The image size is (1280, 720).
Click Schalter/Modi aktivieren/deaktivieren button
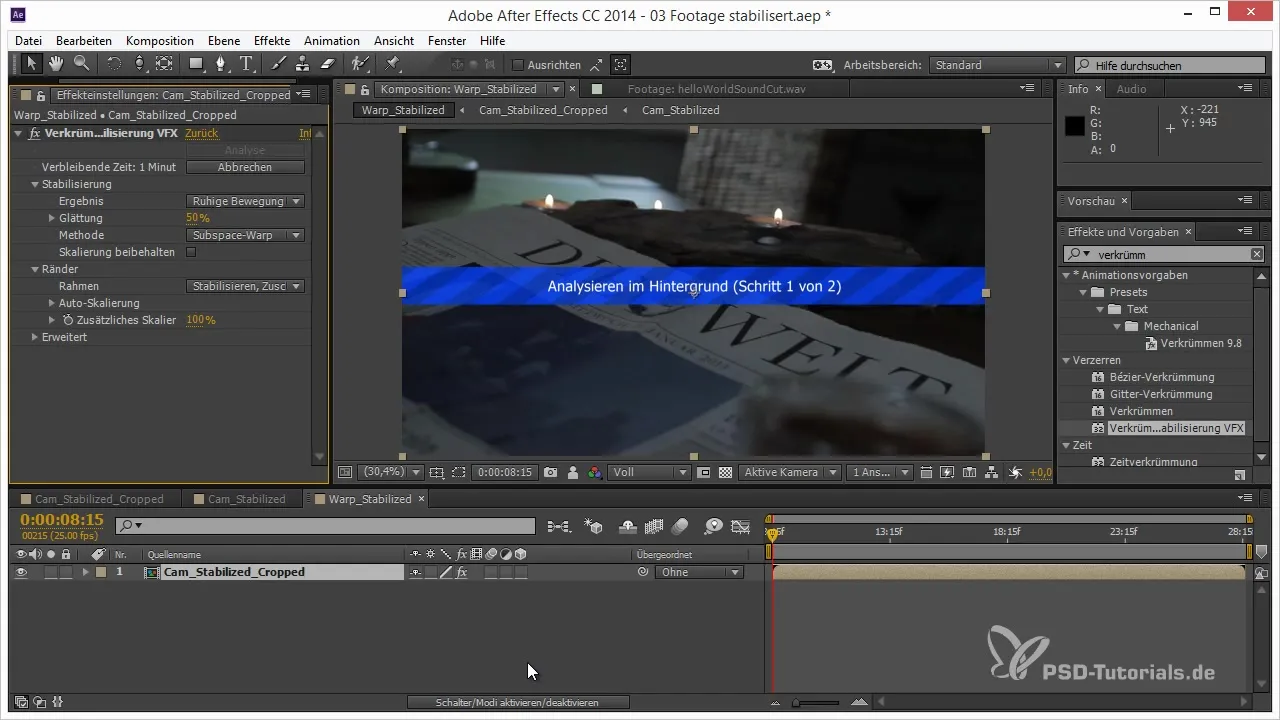point(518,703)
